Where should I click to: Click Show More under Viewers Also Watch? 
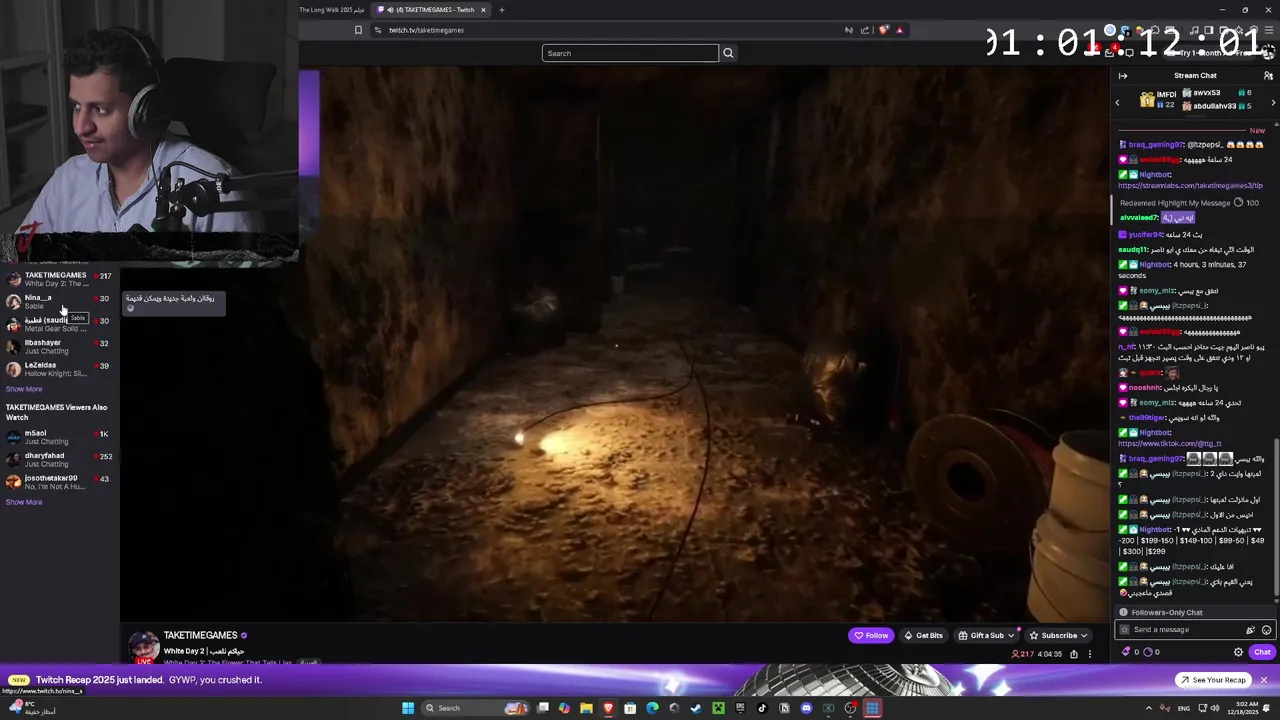(24, 502)
